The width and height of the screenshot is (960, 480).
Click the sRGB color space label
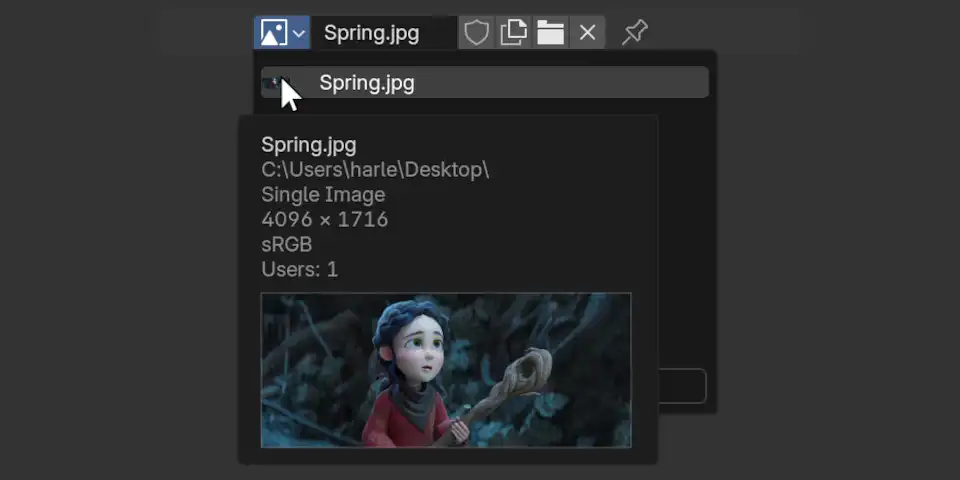coord(287,244)
